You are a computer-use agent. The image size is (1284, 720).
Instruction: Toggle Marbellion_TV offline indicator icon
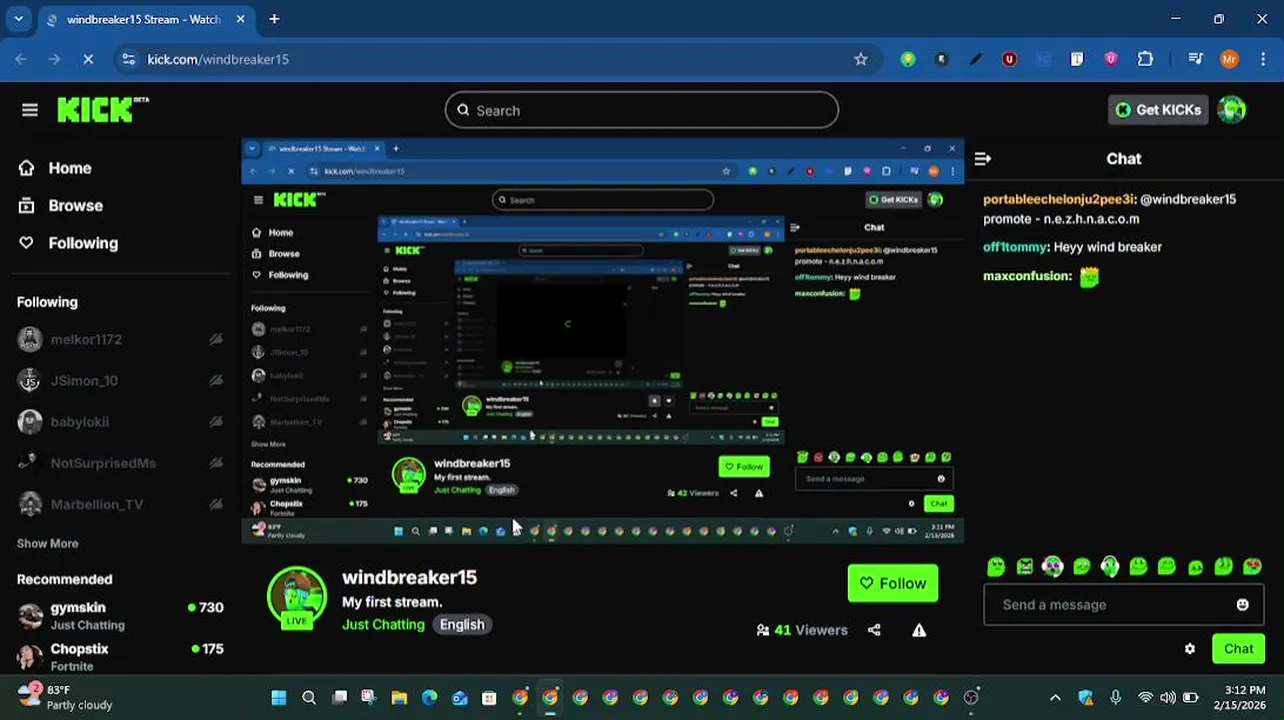click(x=215, y=504)
